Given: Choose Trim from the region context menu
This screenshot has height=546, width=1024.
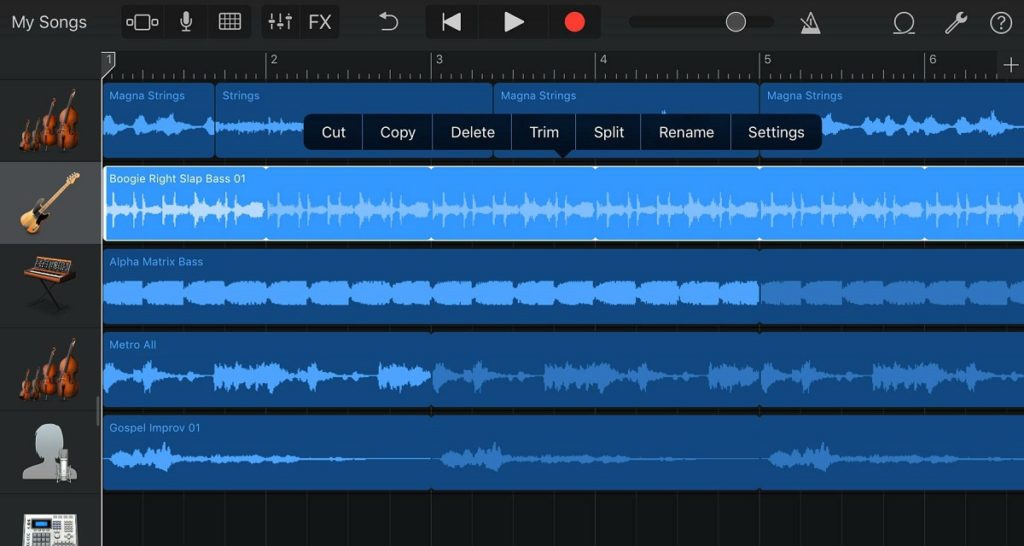Looking at the screenshot, I should click(x=544, y=132).
